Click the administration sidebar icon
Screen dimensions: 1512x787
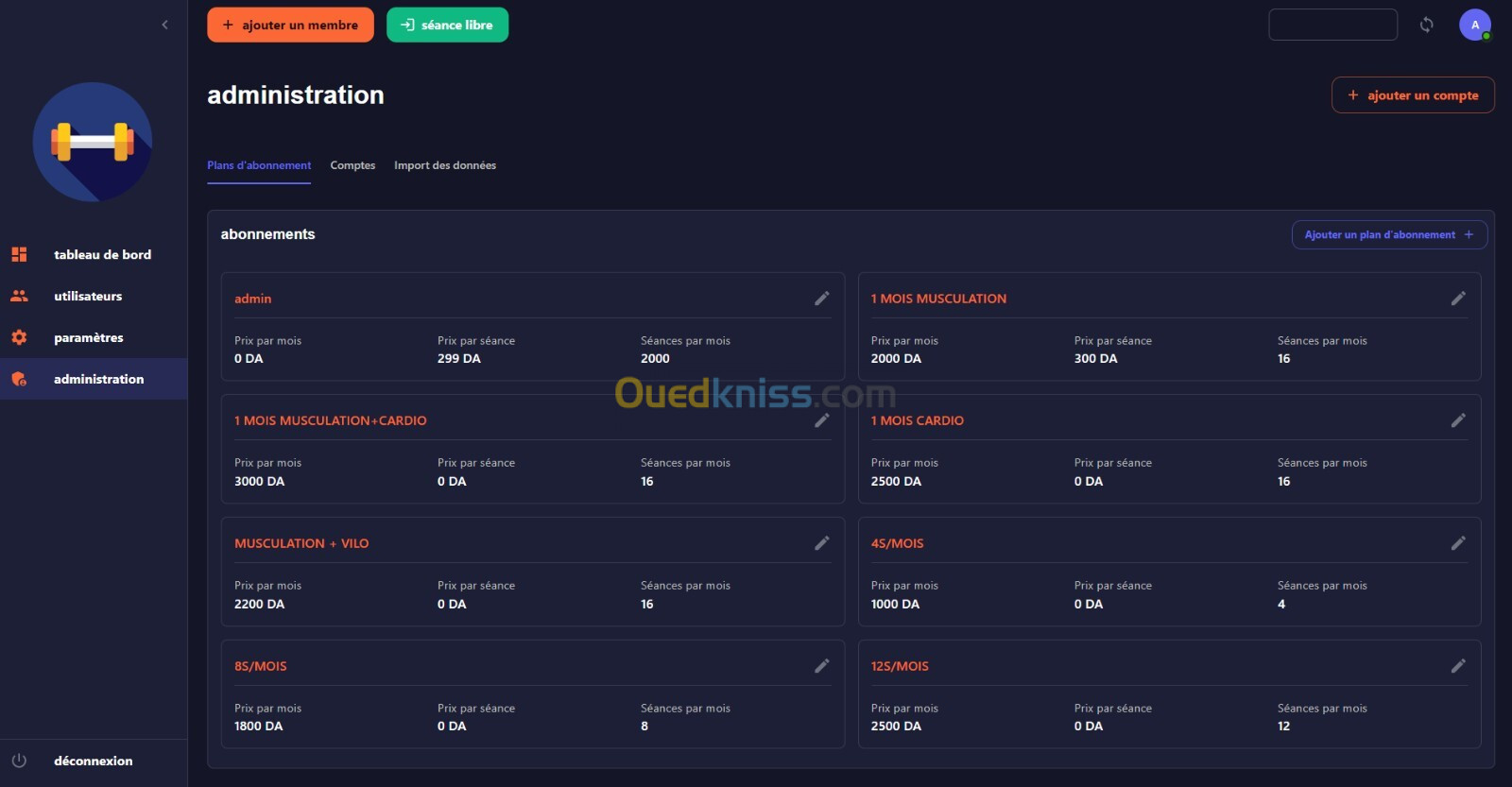[x=19, y=379]
